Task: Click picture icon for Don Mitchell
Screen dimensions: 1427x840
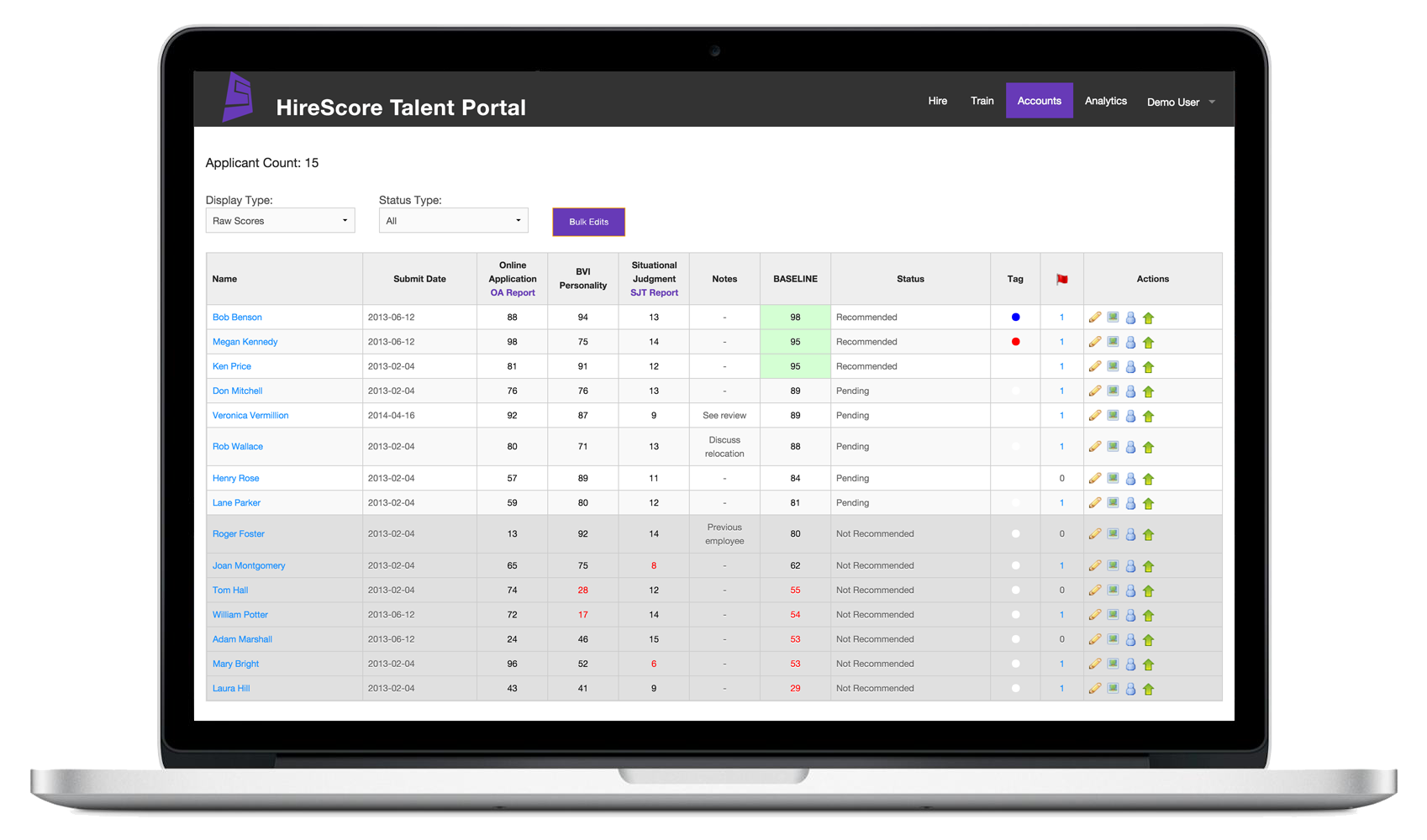Action: pyautogui.click(x=1113, y=391)
